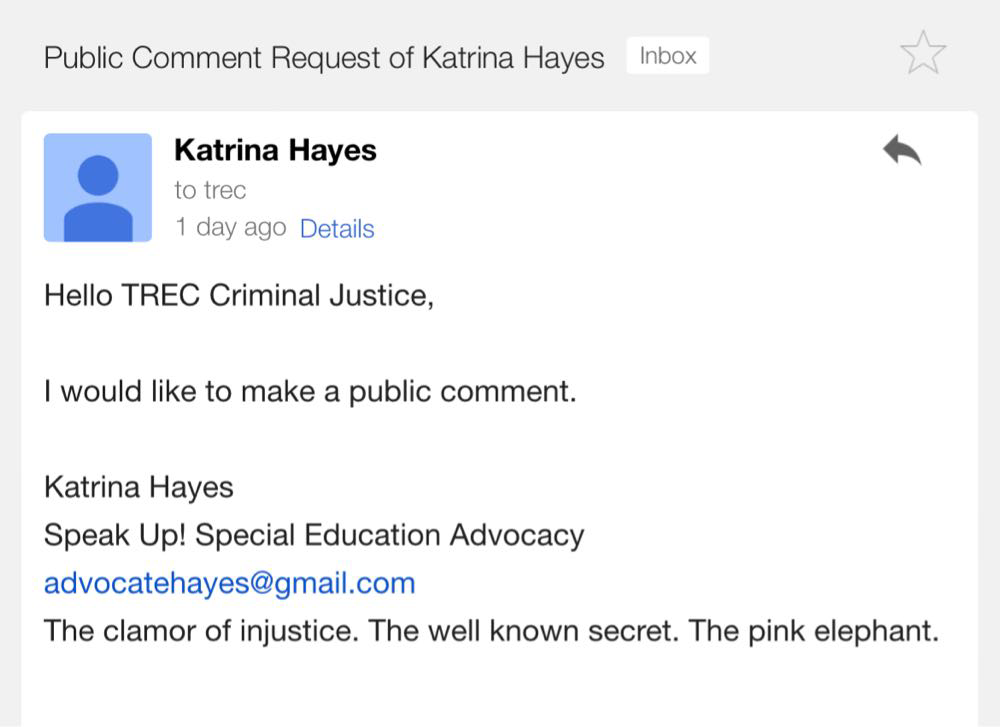Viewport: 1000px width, 727px height.
Task: Star this email conversation
Action: tap(923, 53)
